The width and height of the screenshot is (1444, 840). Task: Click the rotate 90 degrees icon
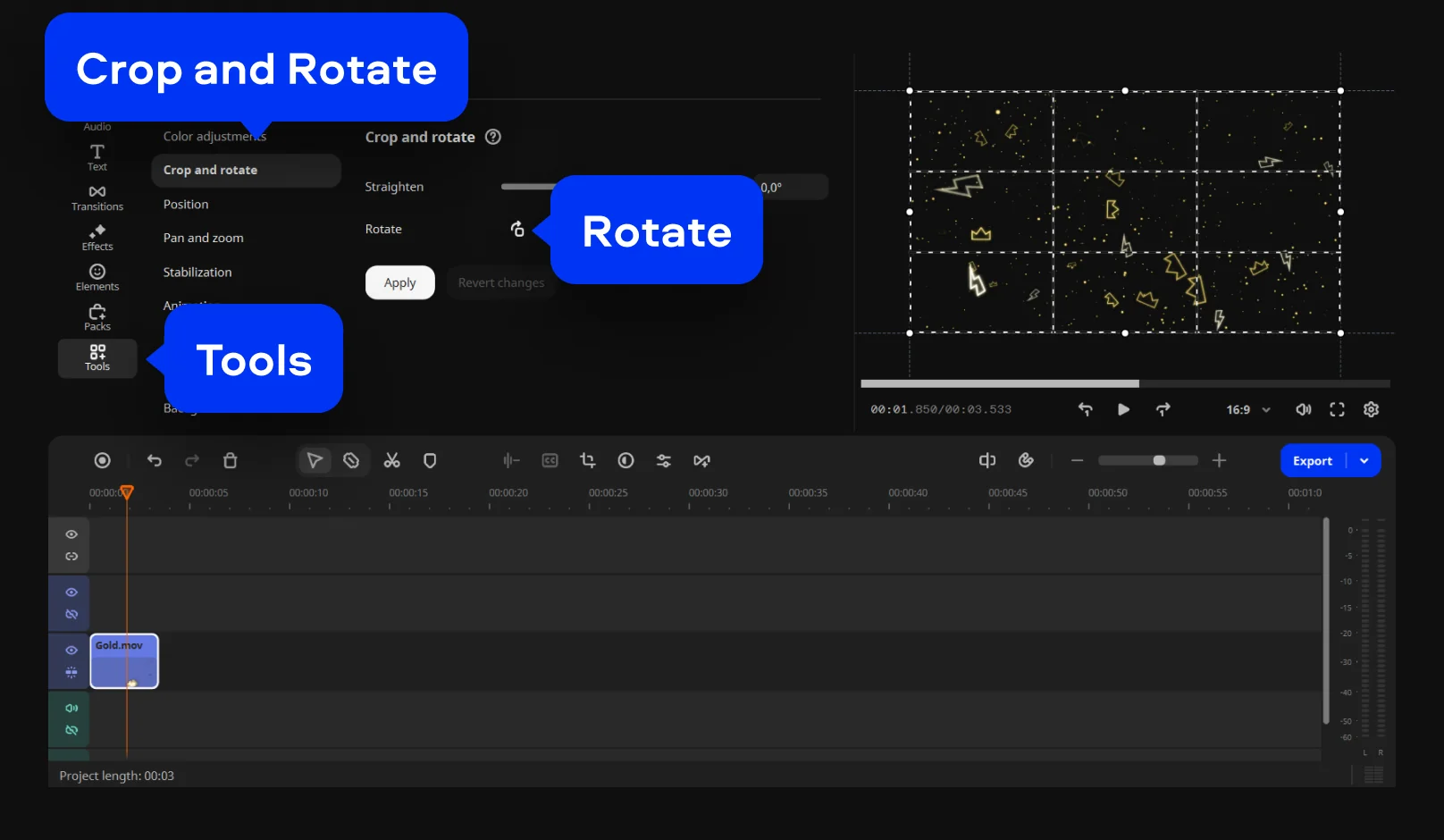pos(517,230)
